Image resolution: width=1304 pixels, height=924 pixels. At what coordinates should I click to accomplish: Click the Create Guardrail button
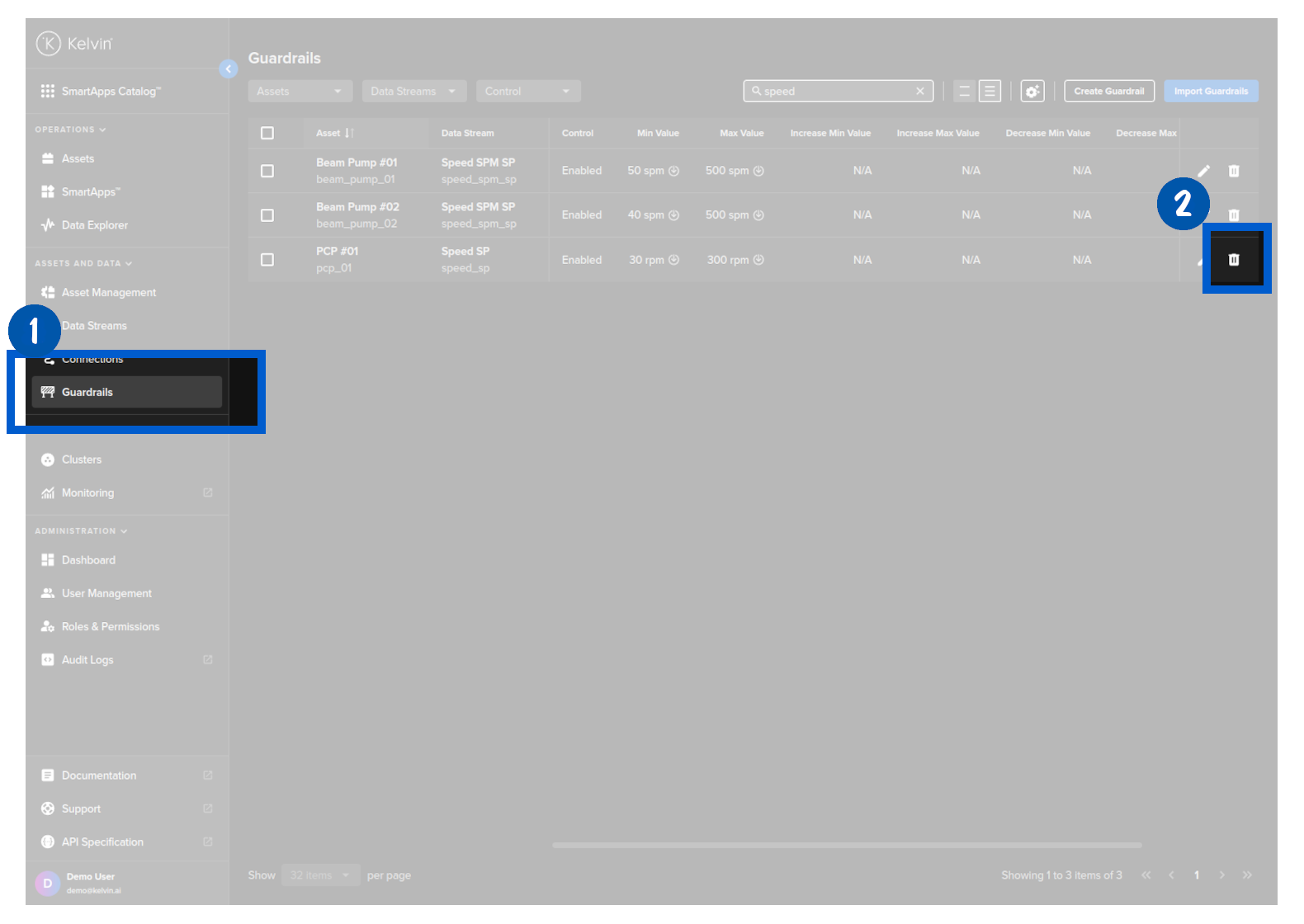pos(1108,92)
